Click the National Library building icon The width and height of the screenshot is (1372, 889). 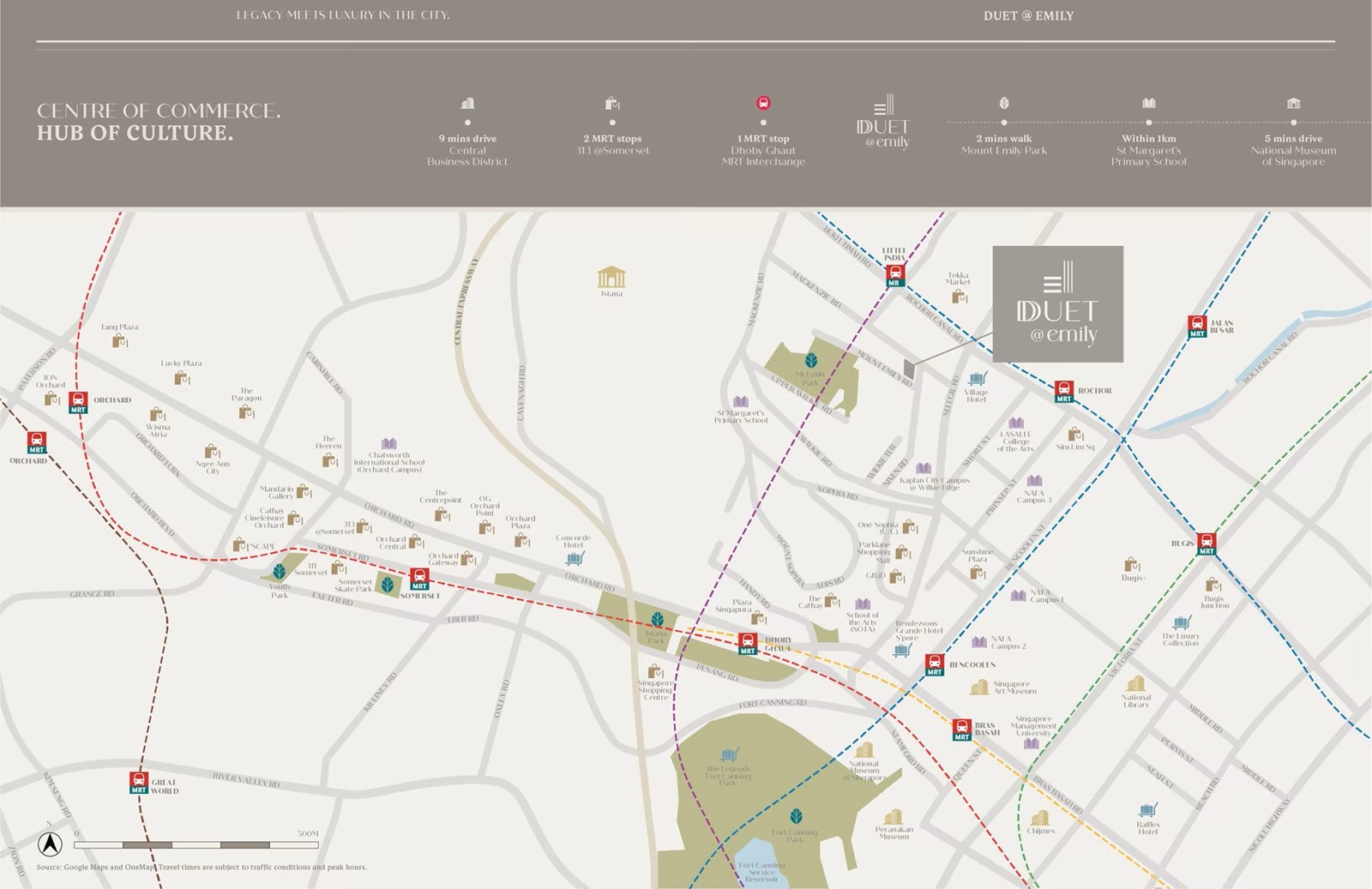click(x=1135, y=684)
